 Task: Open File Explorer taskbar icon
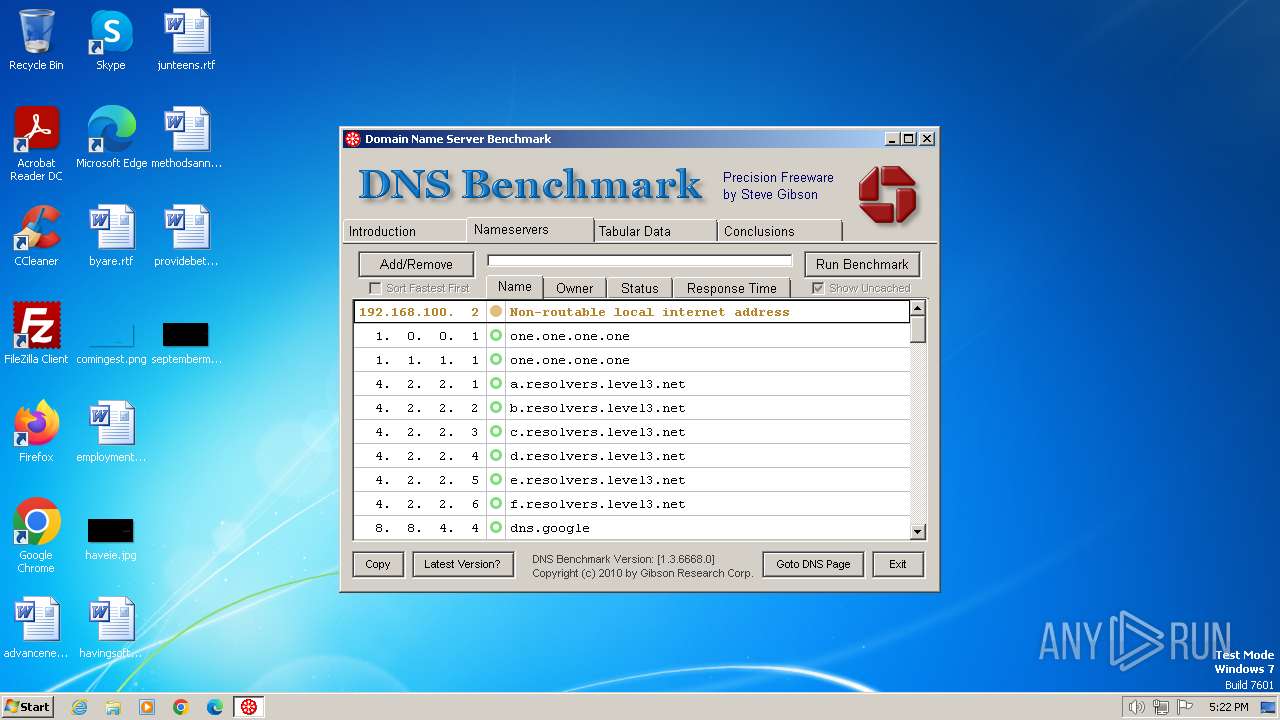113,707
